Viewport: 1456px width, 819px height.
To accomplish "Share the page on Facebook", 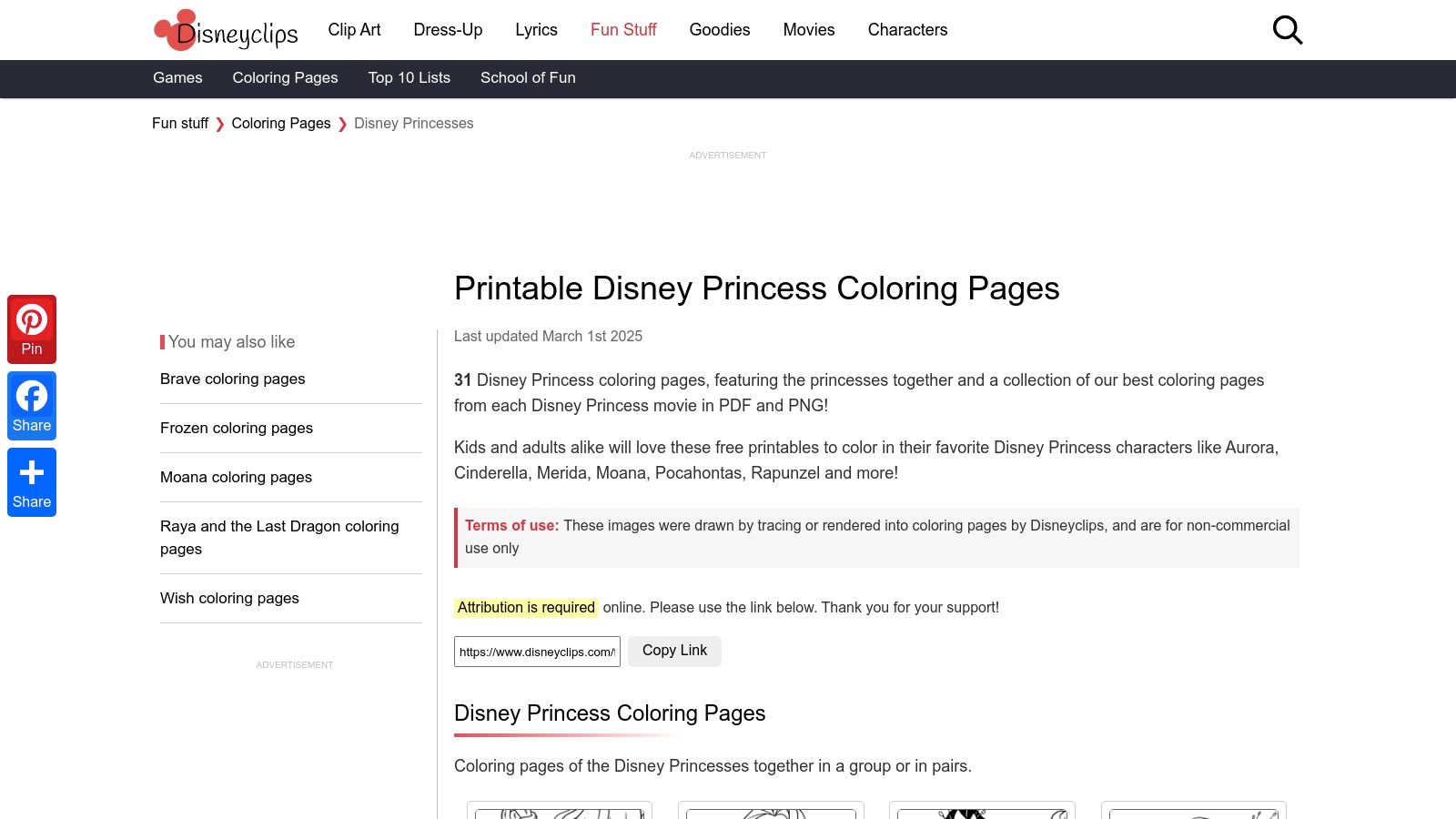I will coord(32,405).
